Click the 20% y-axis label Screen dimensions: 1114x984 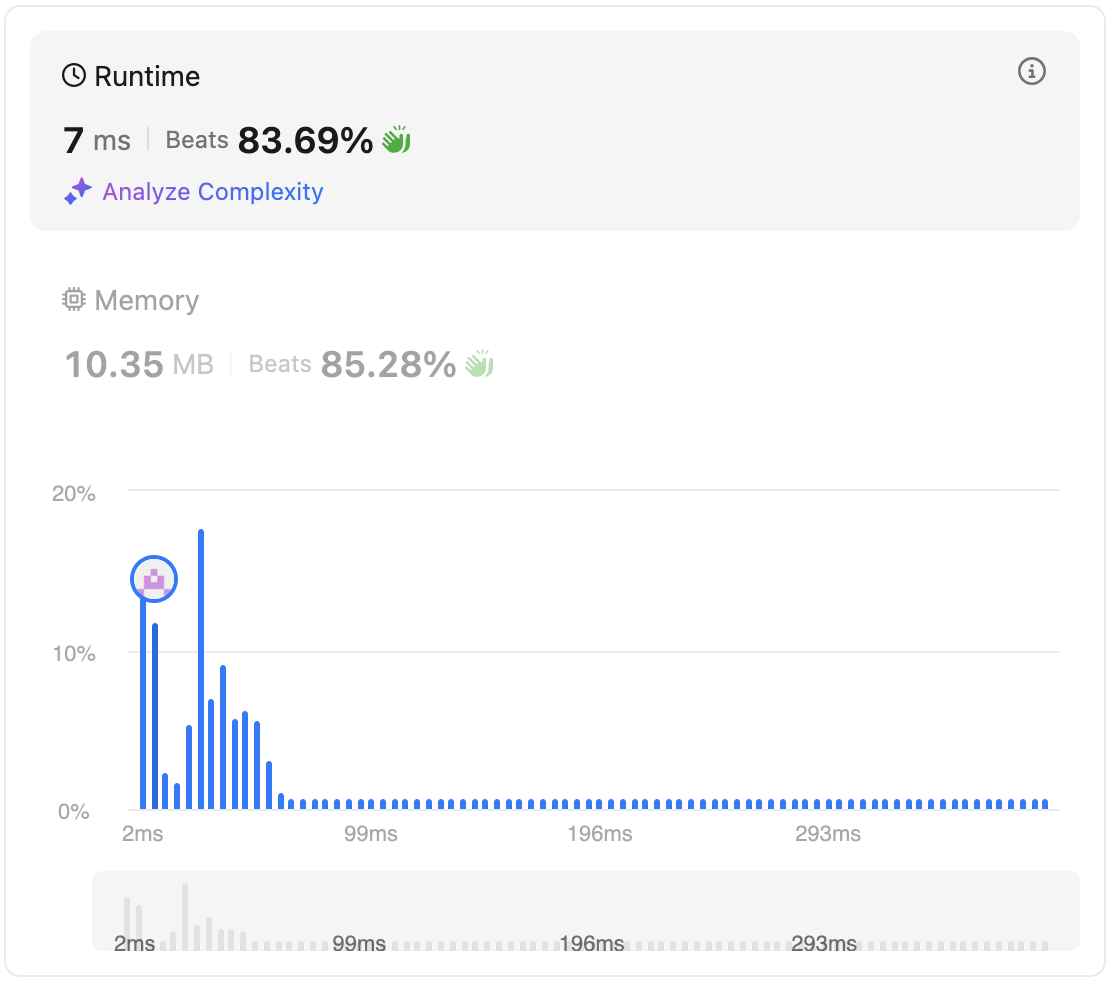(x=74, y=493)
